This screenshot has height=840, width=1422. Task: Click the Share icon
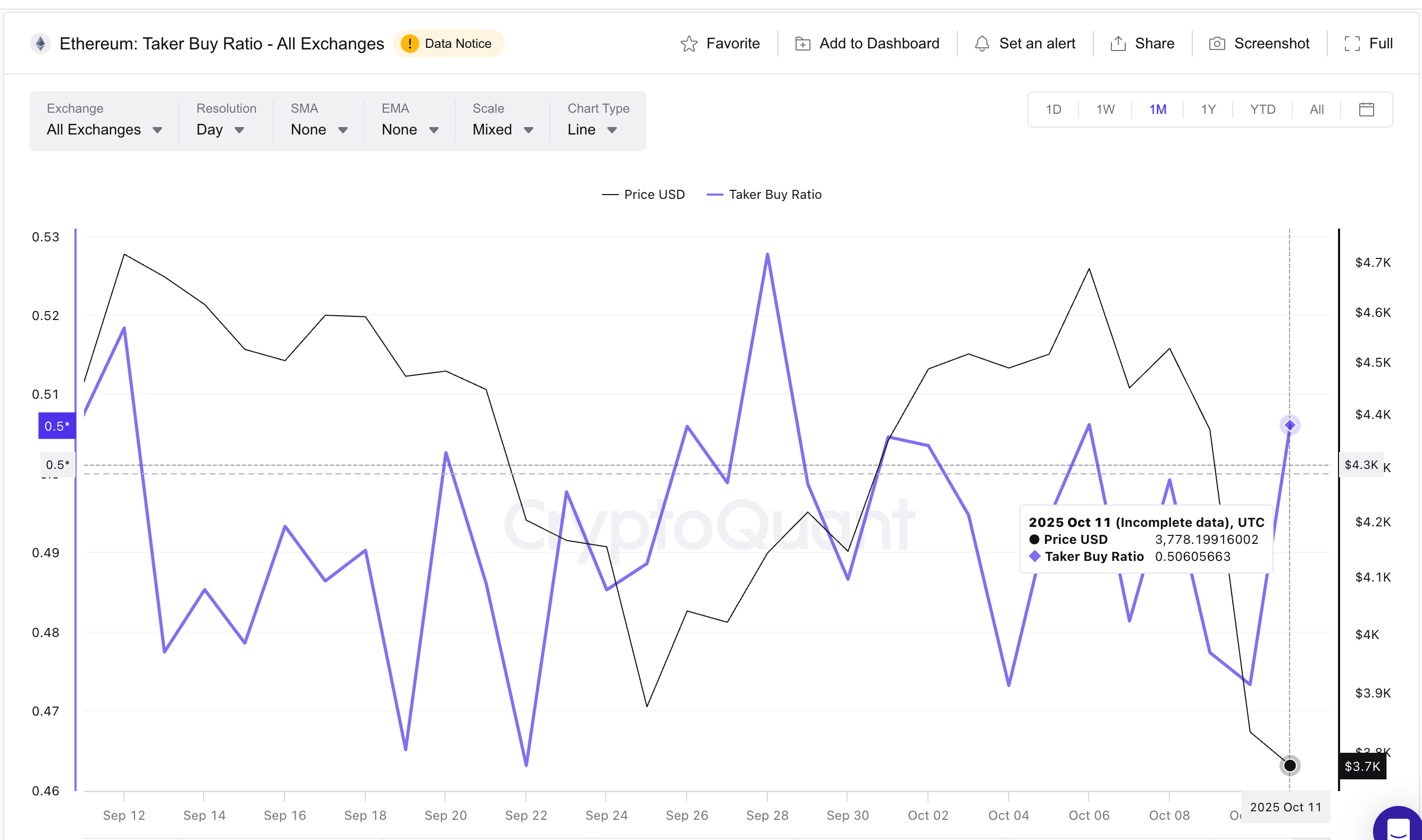click(x=1117, y=43)
